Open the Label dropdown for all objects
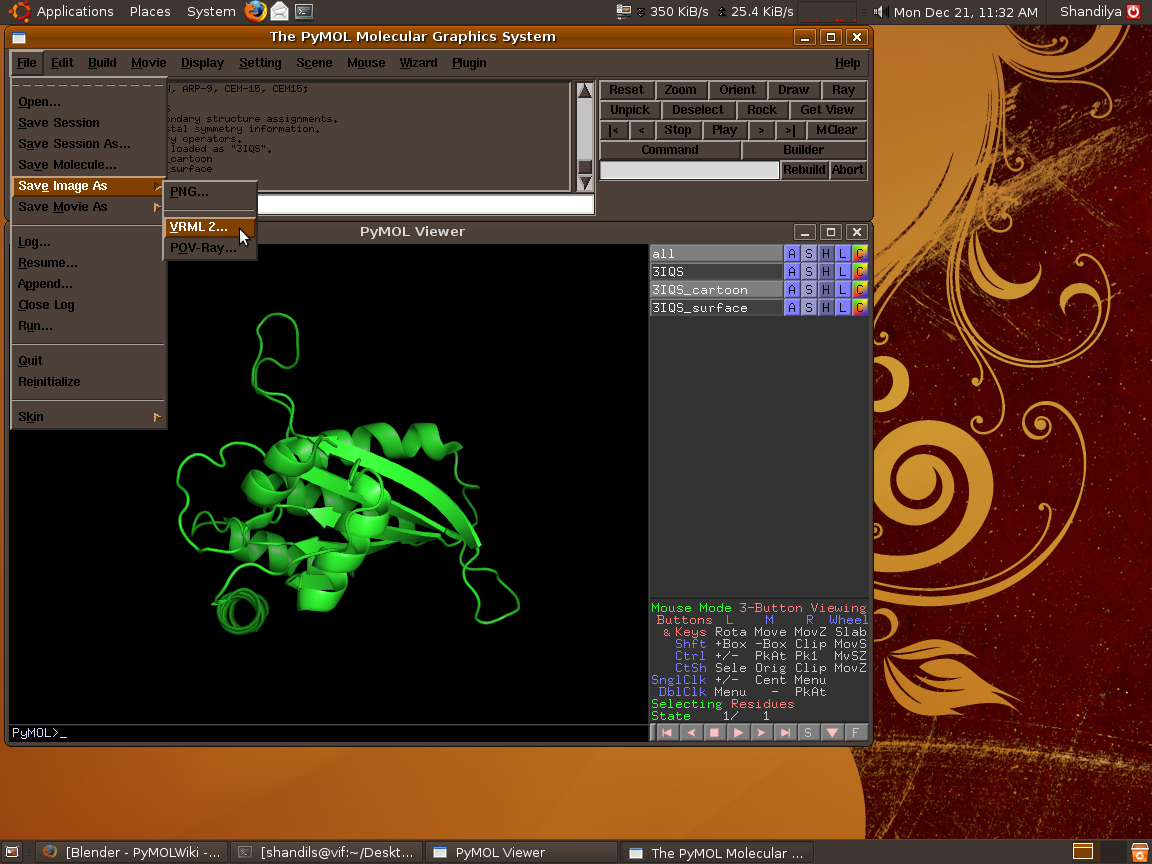This screenshot has height=864, width=1152. [x=843, y=254]
